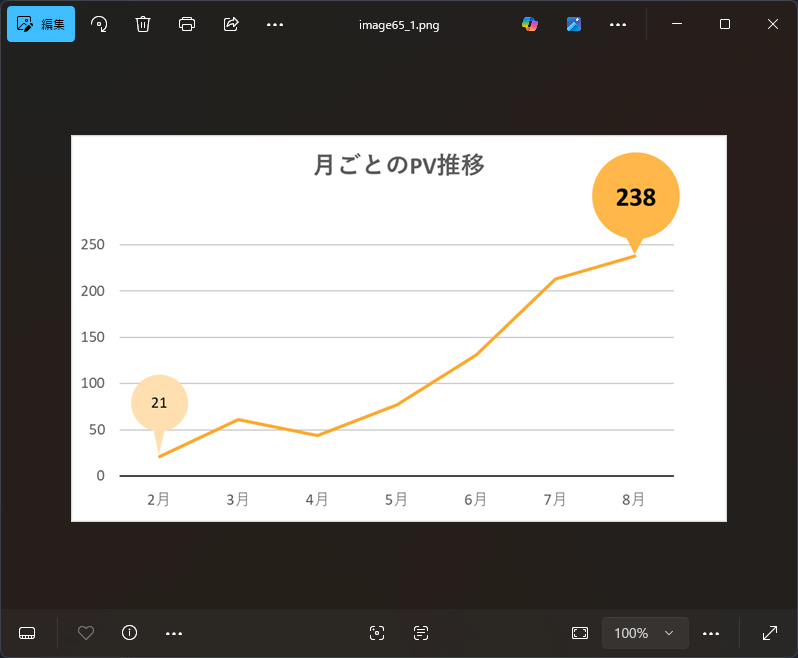The height and width of the screenshot is (658, 798).
Task: Click the 238 bubble on the chart image
Action: 635,197
